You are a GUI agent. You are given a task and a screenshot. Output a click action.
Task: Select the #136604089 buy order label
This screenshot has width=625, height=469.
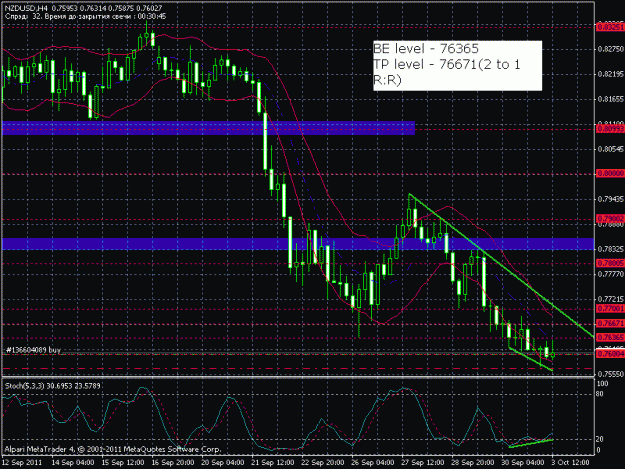33,350
